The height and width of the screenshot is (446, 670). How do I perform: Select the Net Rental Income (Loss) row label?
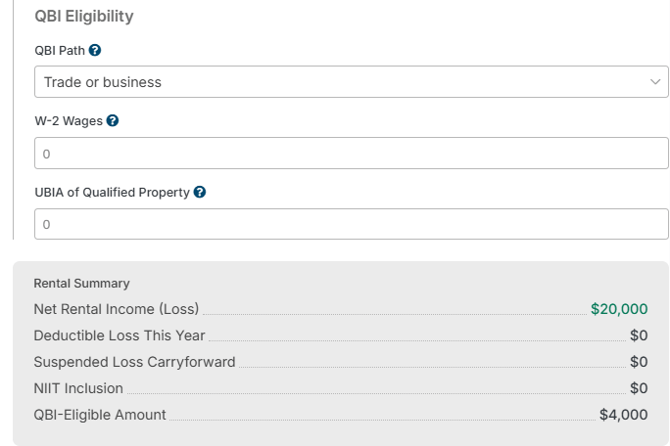coord(116,309)
